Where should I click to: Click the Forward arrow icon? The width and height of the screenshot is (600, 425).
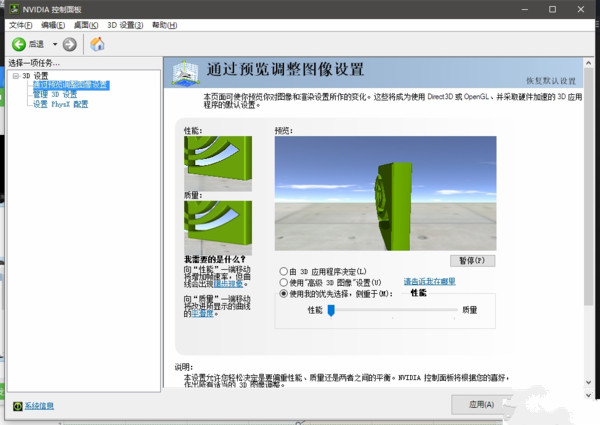click(x=69, y=44)
